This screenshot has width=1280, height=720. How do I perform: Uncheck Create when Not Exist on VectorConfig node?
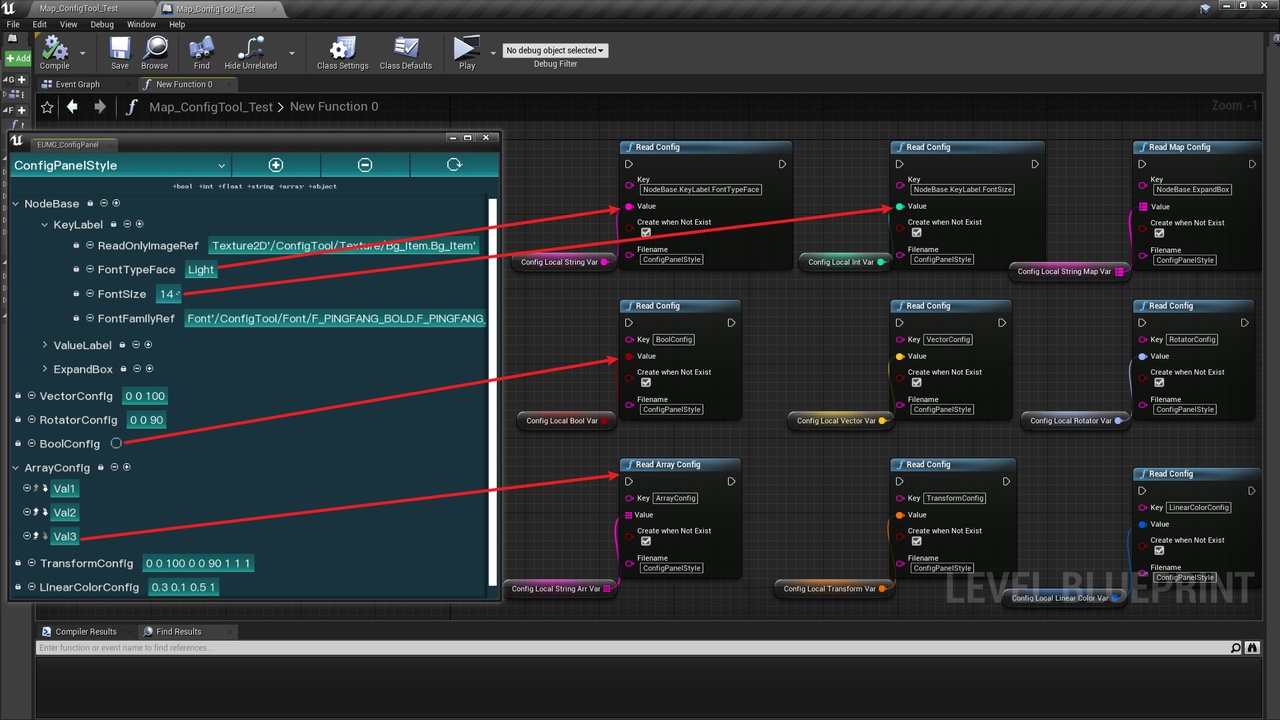[917, 382]
